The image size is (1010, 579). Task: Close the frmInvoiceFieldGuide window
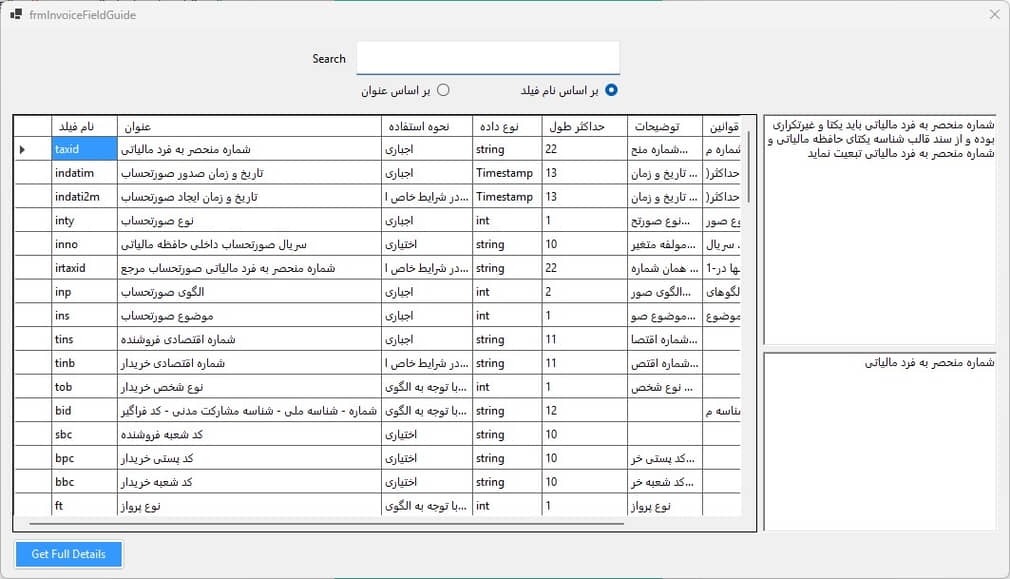(993, 15)
